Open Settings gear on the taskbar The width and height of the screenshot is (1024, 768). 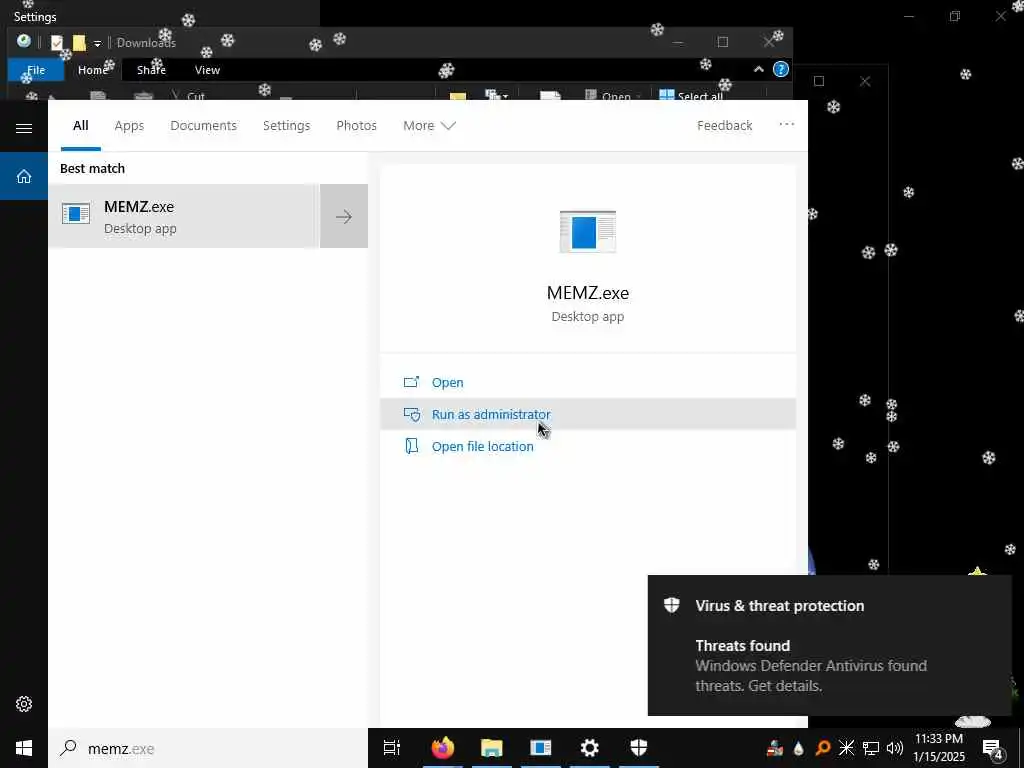tap(590, 748)
